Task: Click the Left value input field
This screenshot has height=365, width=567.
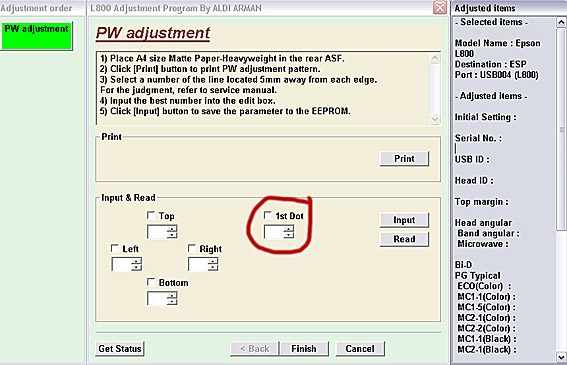Action: (121, 264)
